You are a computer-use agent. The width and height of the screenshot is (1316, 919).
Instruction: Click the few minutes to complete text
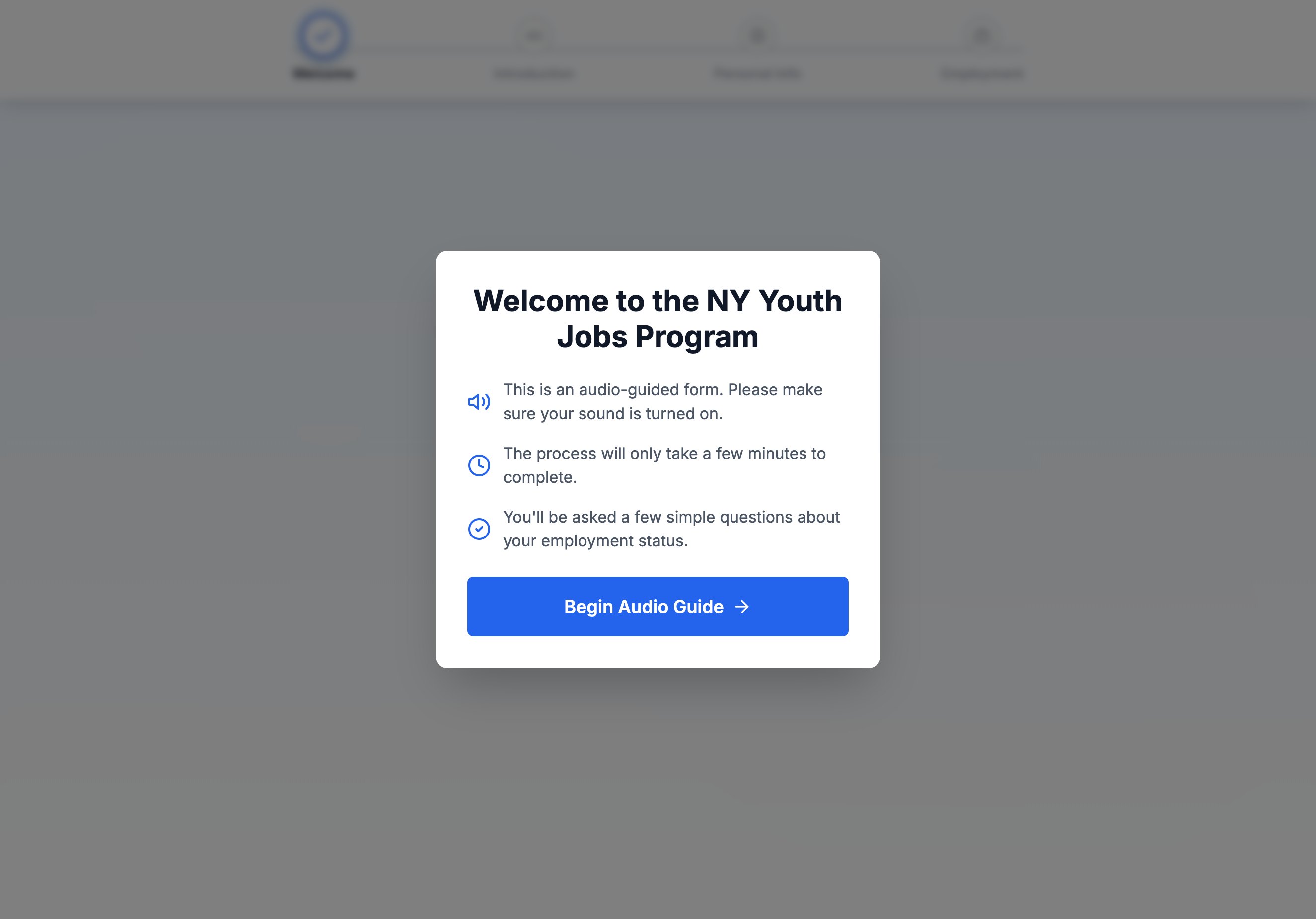[664, 465]
